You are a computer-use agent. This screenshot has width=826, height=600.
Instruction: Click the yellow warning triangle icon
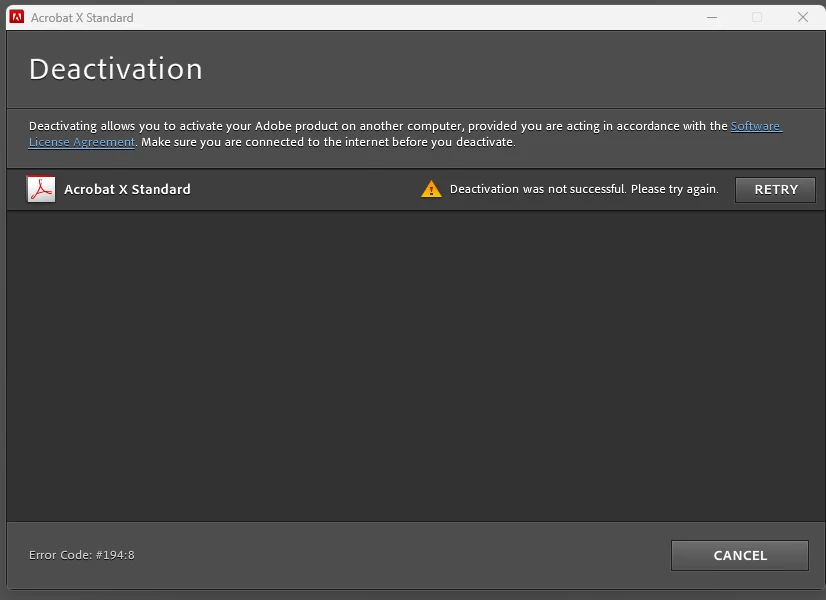pyautogui.click(x=431, y=189)
